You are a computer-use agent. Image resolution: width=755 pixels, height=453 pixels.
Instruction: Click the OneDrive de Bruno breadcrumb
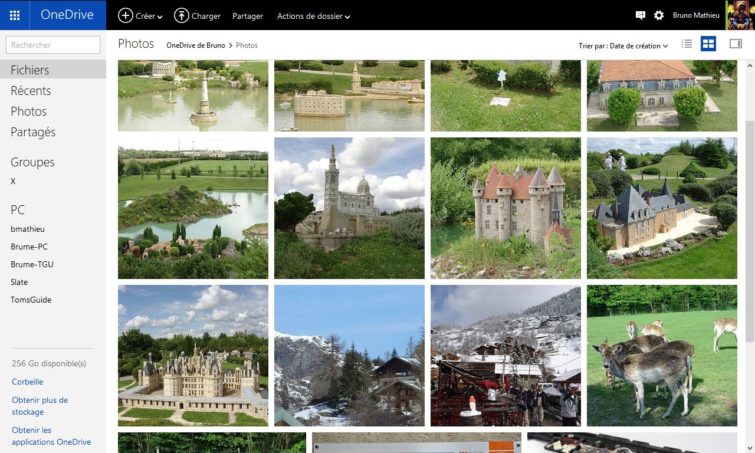tap(195, 46)
